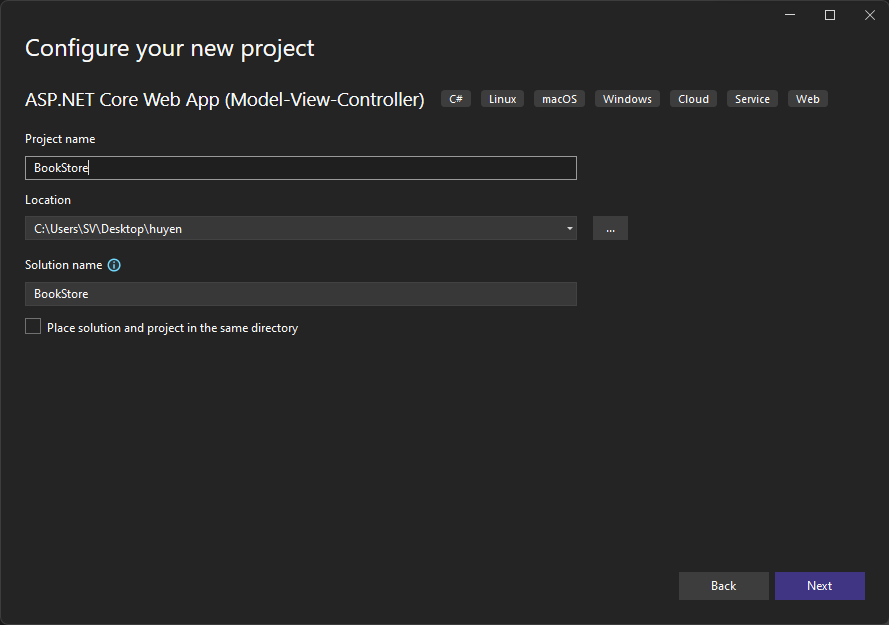Click the Location path combo box
Image resolution: width=889 pixels, height=625 pixels.
point(290,228)
